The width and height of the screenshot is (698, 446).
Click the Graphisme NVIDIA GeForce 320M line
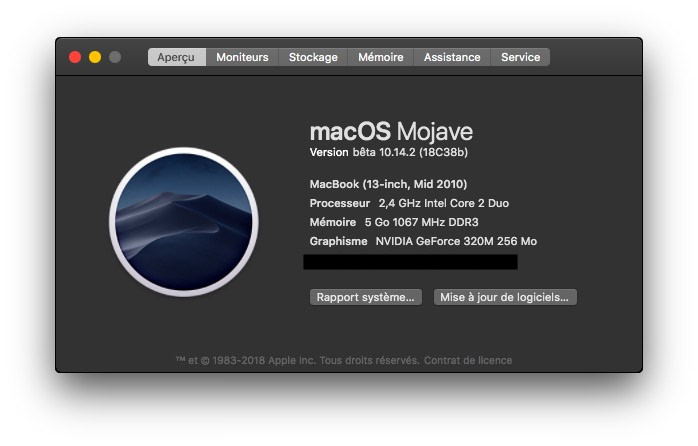click(x=423, y=241)
